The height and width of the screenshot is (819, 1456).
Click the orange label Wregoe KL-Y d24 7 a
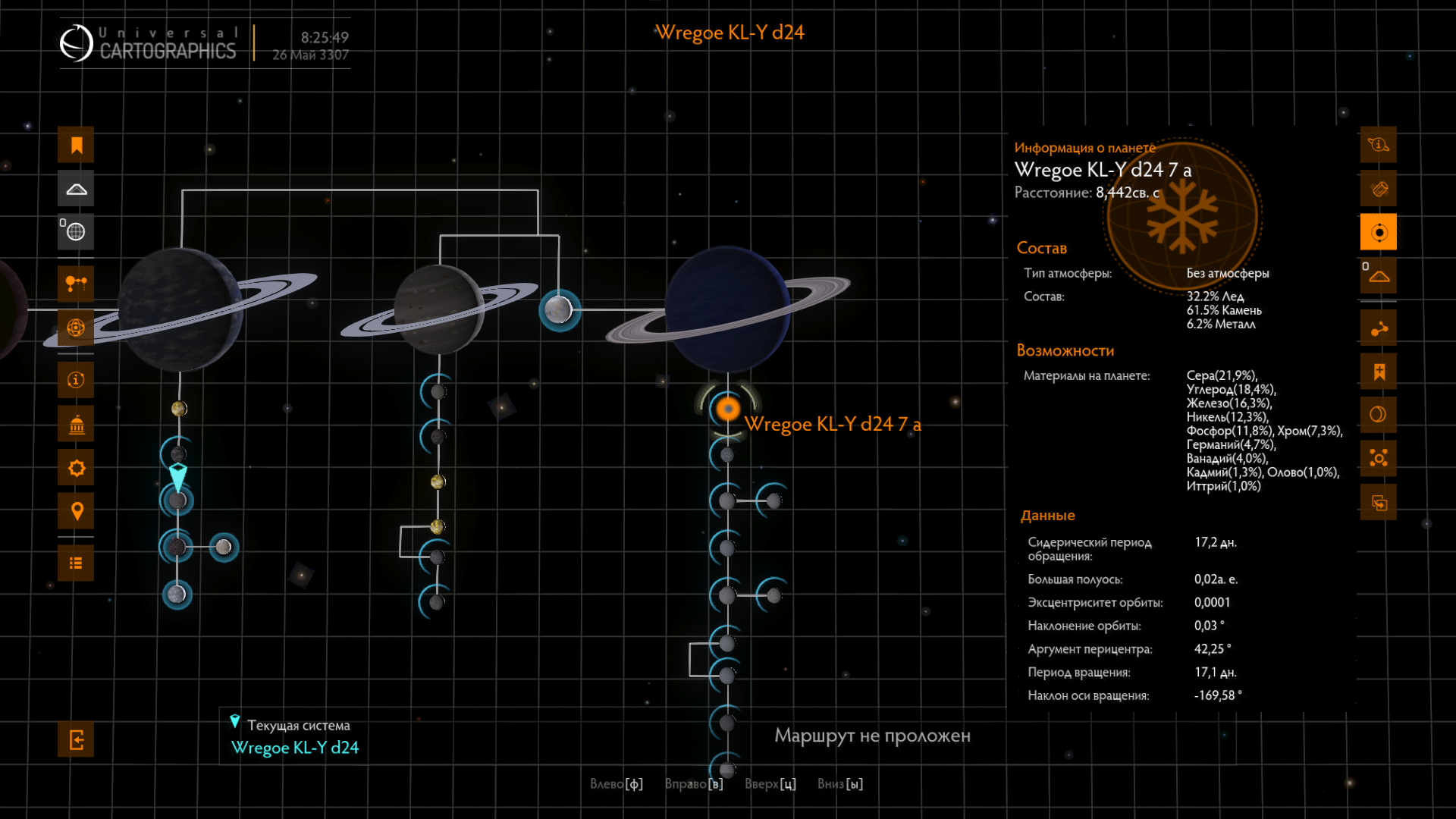click(833, 425)
